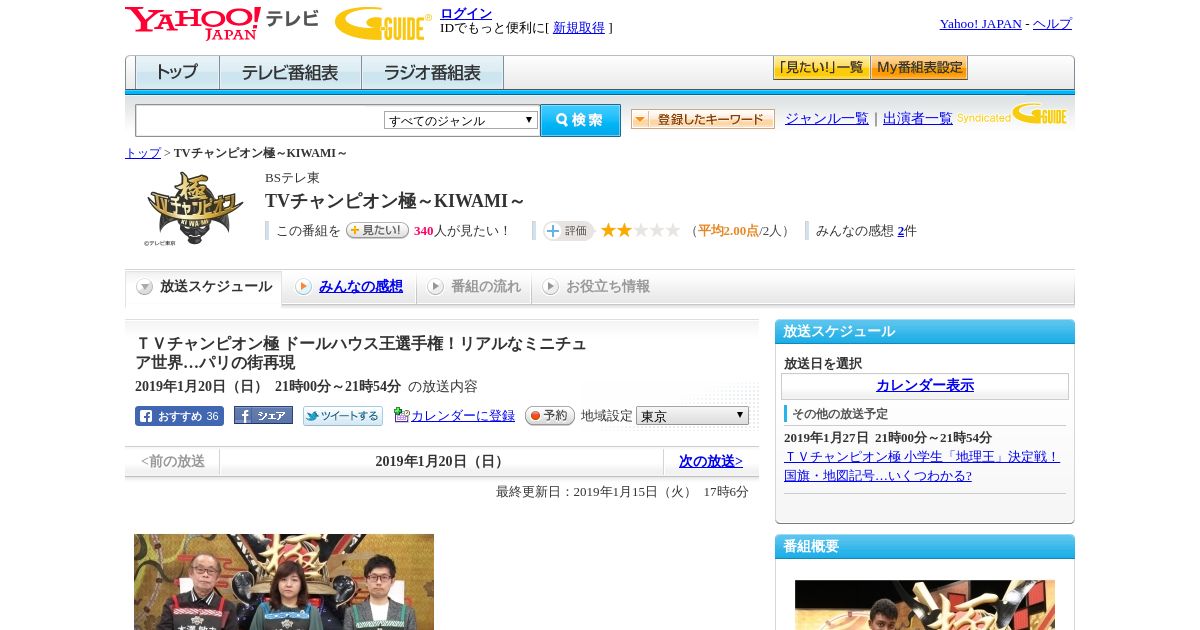Click the 見たい! plus button

377,230
